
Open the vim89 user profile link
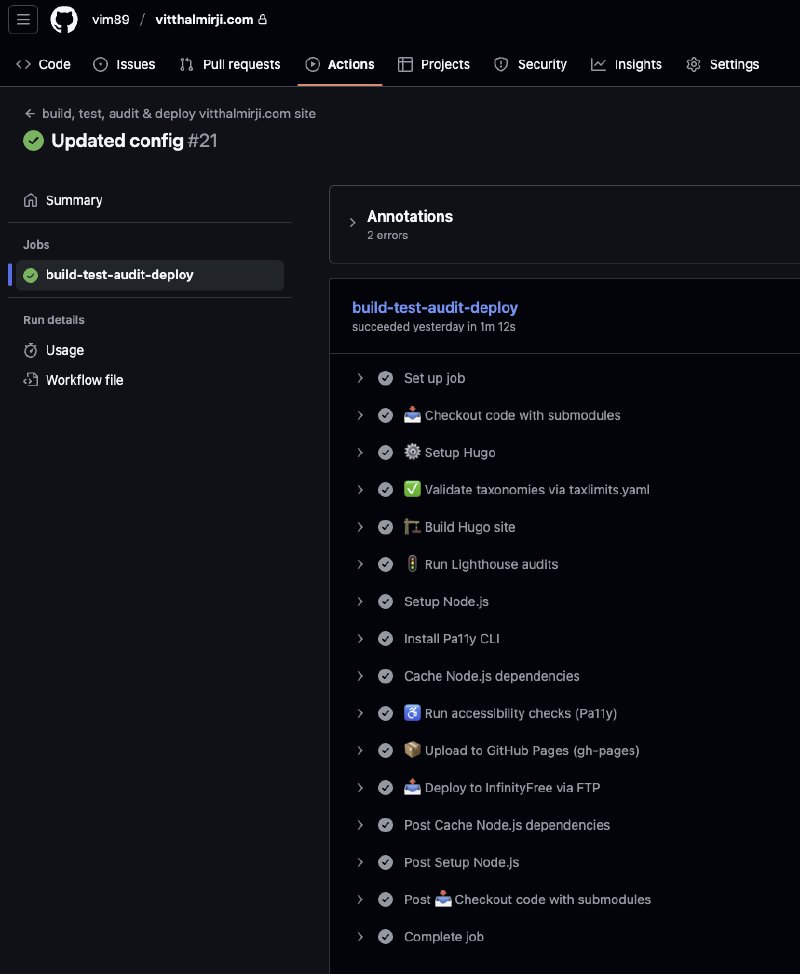tap(111, 19)
